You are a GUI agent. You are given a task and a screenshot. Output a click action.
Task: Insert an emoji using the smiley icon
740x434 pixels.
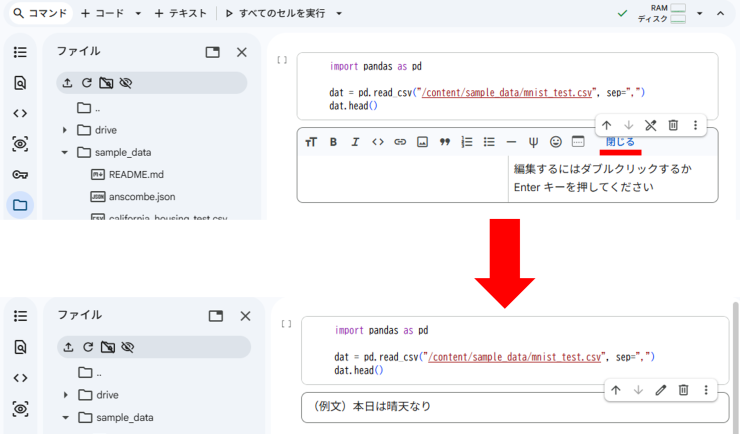click(x=556, y=142)
